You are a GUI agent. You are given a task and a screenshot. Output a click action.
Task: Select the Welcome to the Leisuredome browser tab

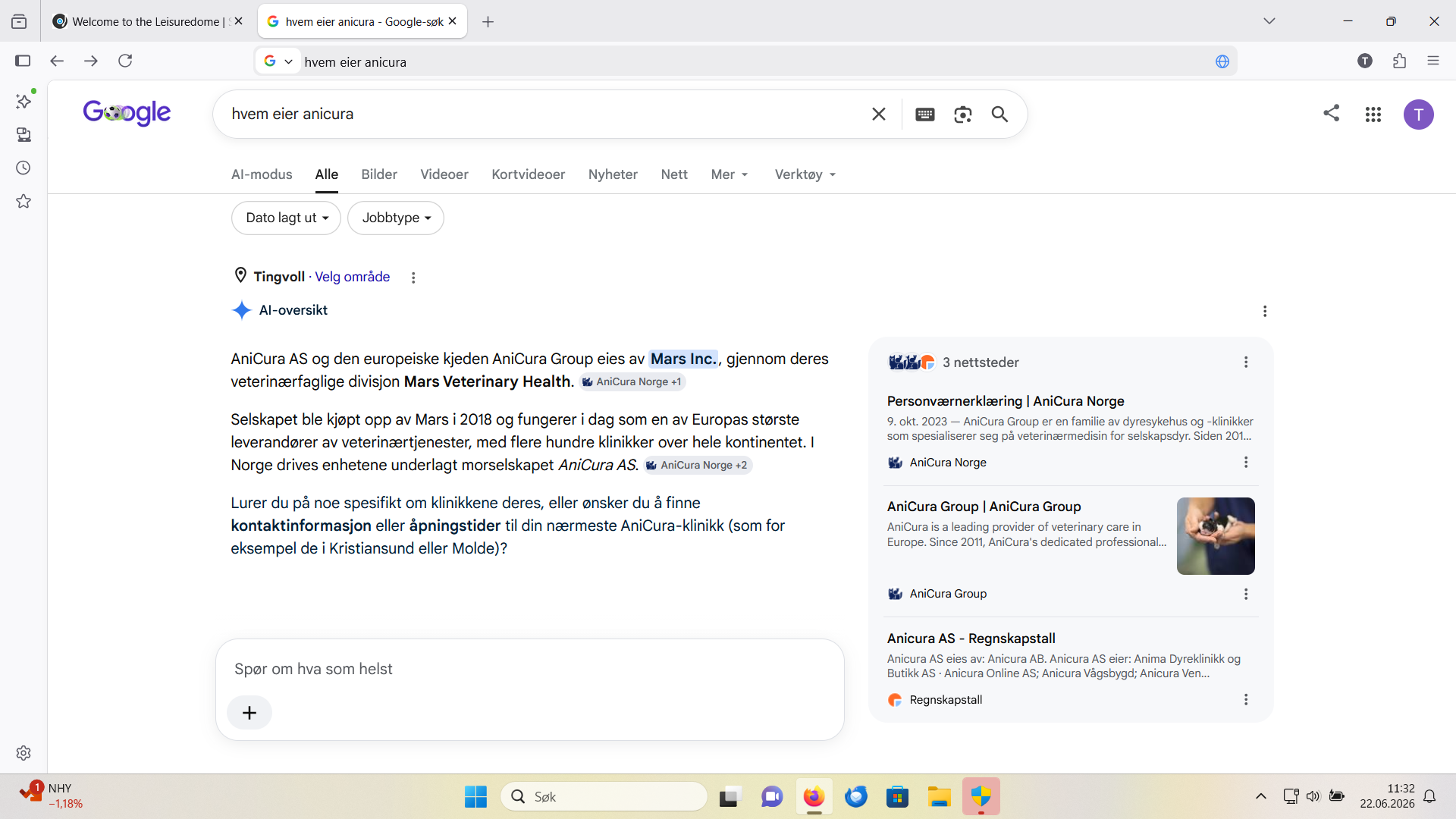click(147, 21)
